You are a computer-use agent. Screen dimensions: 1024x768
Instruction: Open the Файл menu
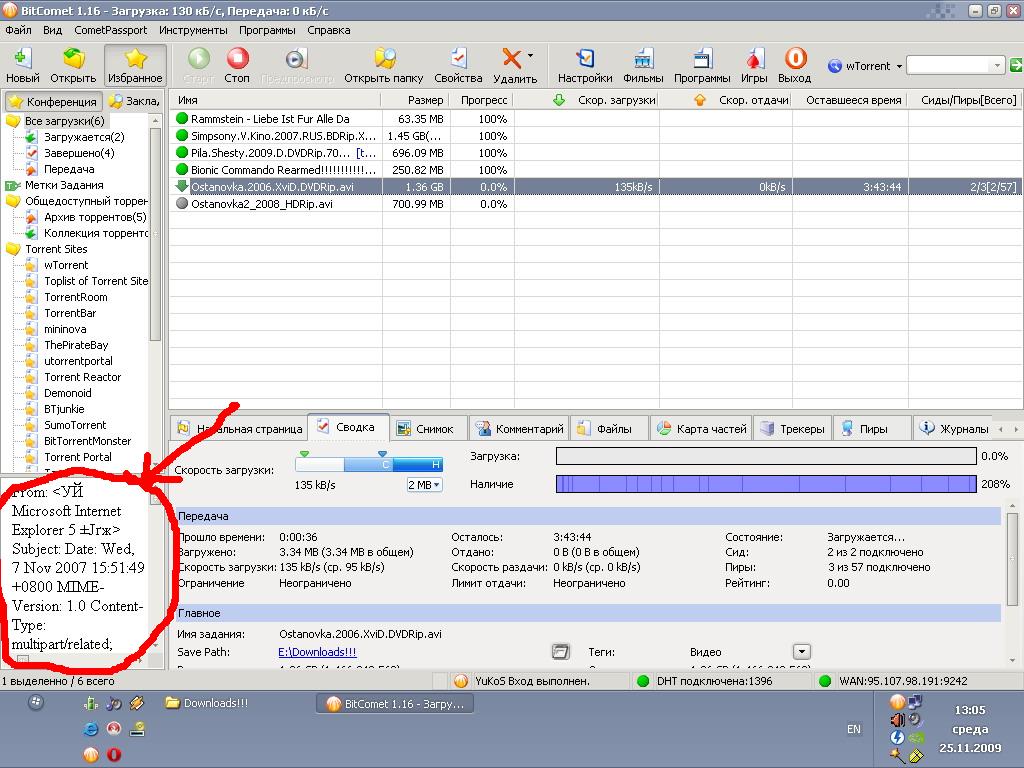tap(18, 30)
